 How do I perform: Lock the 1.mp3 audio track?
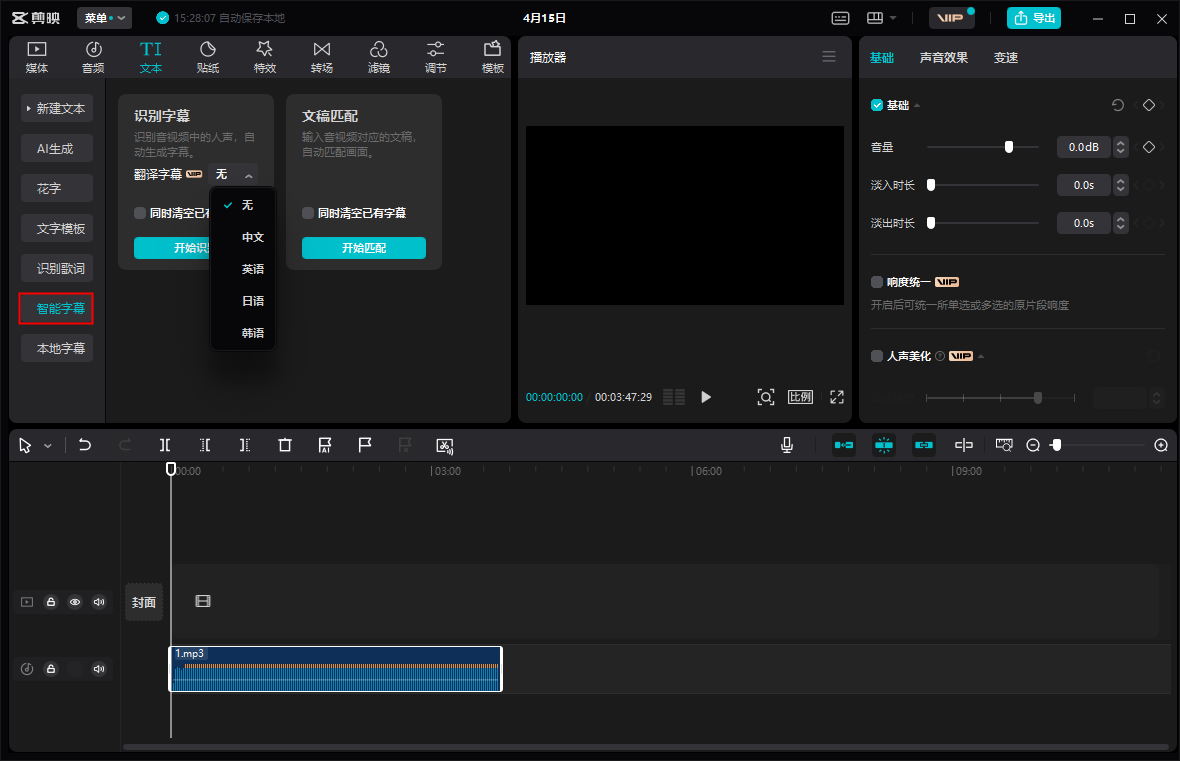(x=51, y=669)
